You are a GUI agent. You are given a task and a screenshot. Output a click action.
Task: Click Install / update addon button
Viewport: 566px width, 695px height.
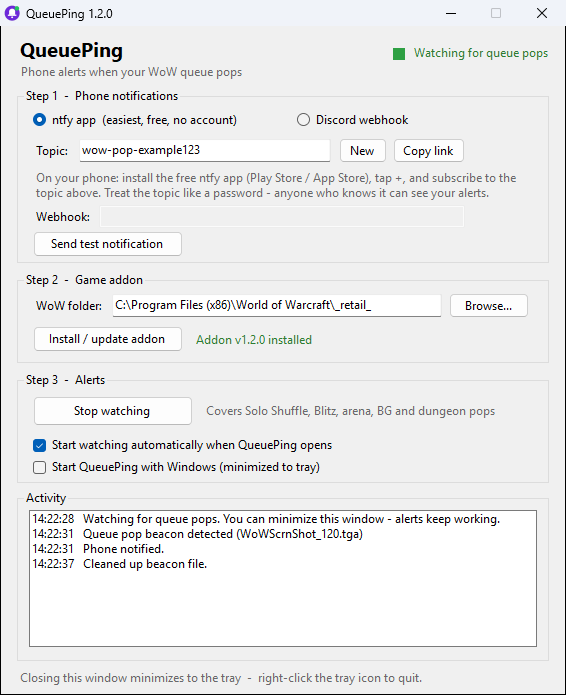108,339
